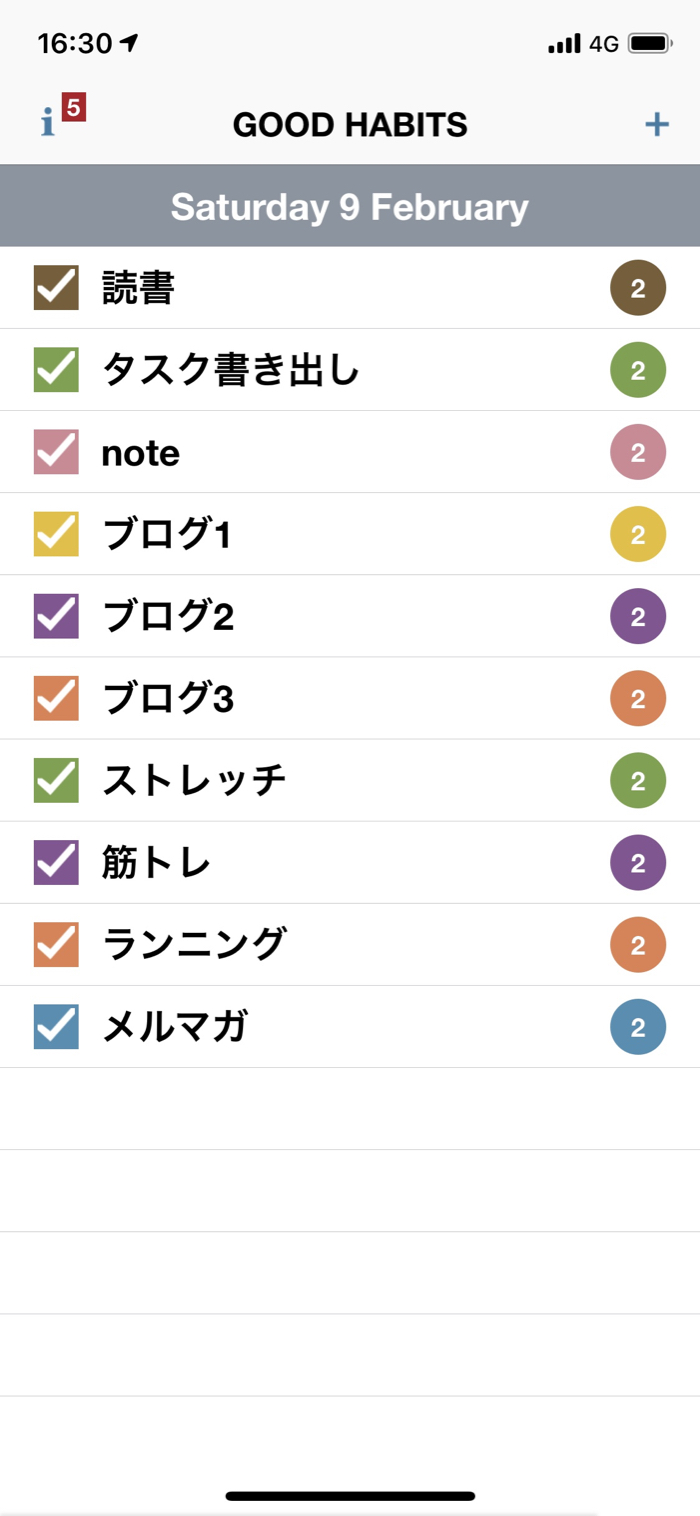
Task: Uncheck the ブログ3 checkbox
Action: 56,698
